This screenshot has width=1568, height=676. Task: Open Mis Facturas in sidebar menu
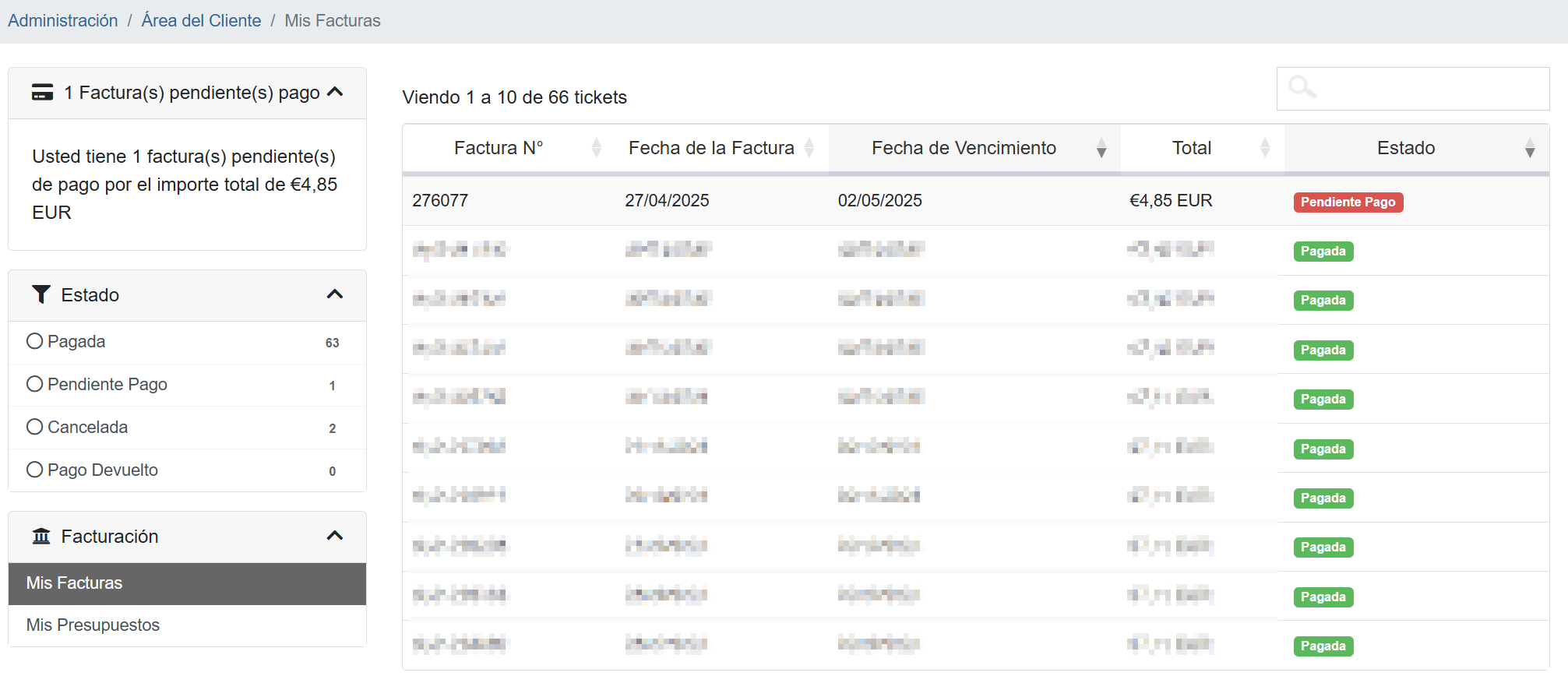pyautogui.click(x=187, y=583)
